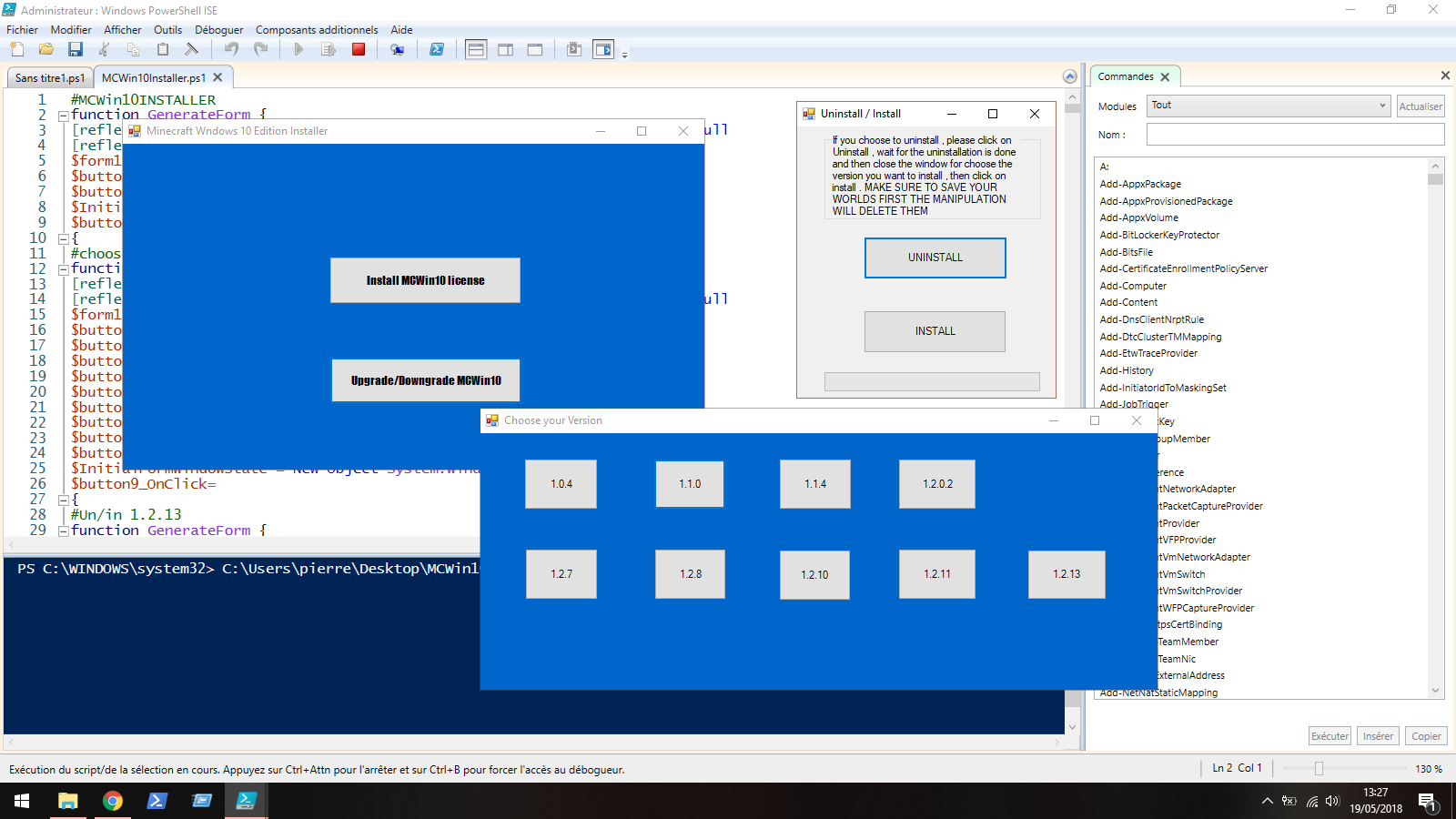Click Install MCWin10 license button
Image resolution: width=1456 pixels, height=819 pixels.
point(425,280)
